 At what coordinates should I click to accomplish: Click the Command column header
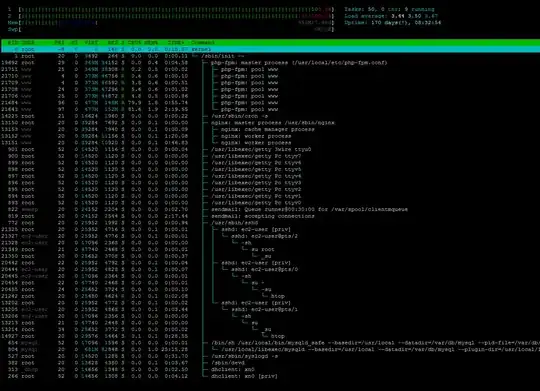click(203, 42)
